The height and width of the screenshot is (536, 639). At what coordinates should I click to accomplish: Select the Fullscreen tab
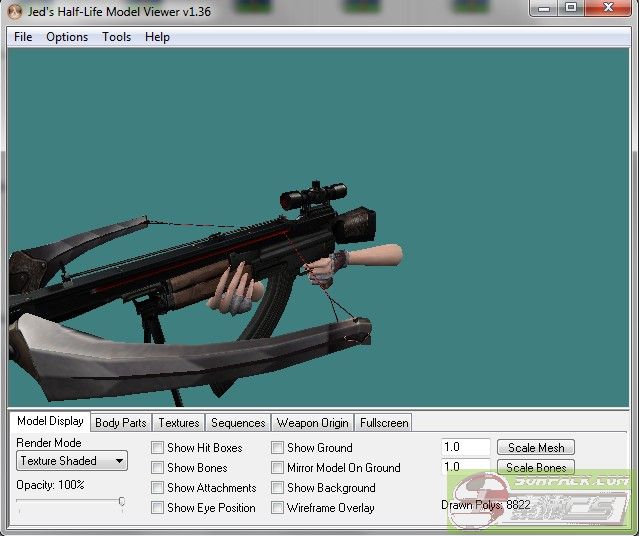(x=384, y=423)
